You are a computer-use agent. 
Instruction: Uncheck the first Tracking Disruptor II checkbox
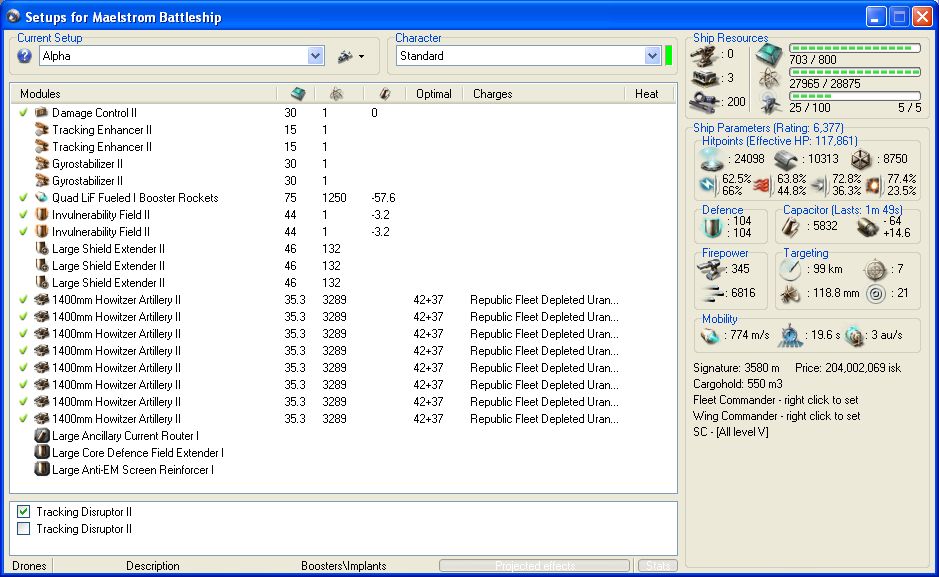(x=24, y=512)
